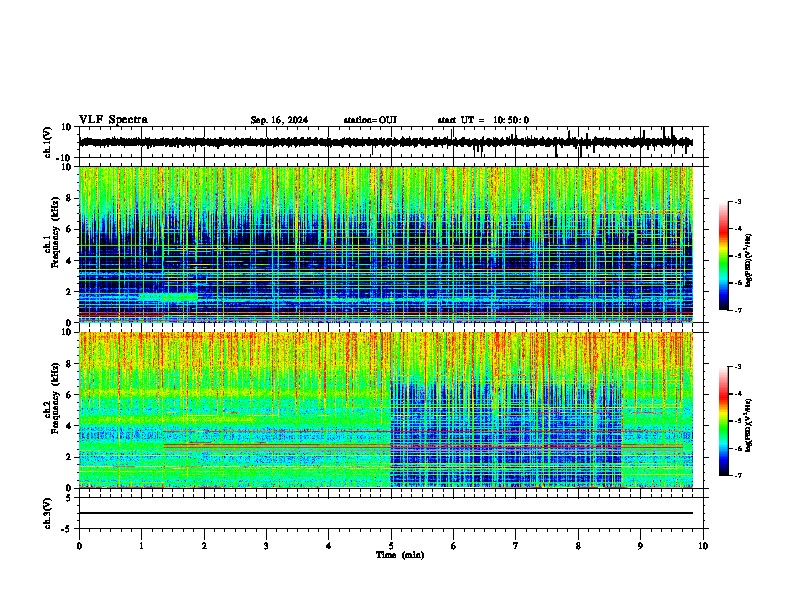Click the date "Sep. 16, 2024"

279,120
